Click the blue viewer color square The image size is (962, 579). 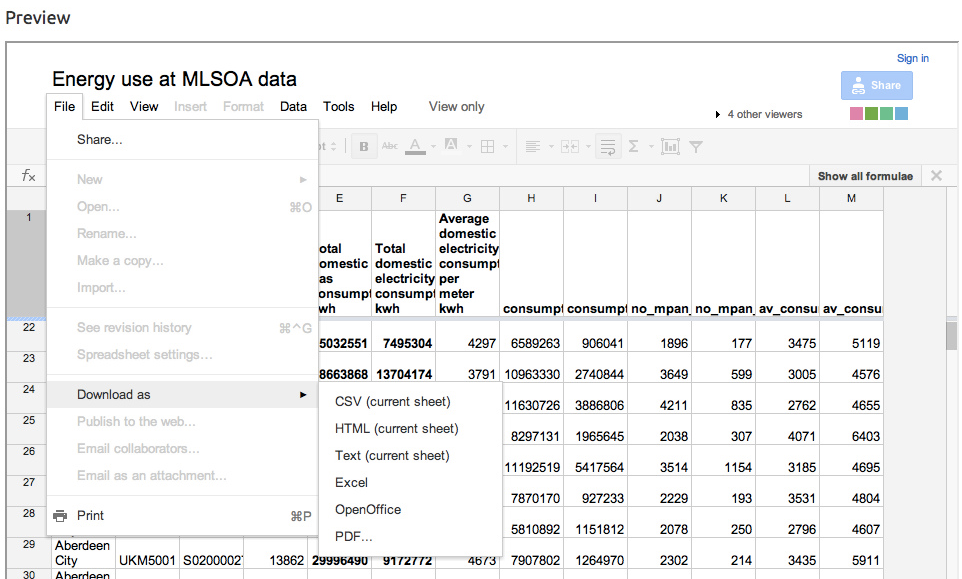901,113
